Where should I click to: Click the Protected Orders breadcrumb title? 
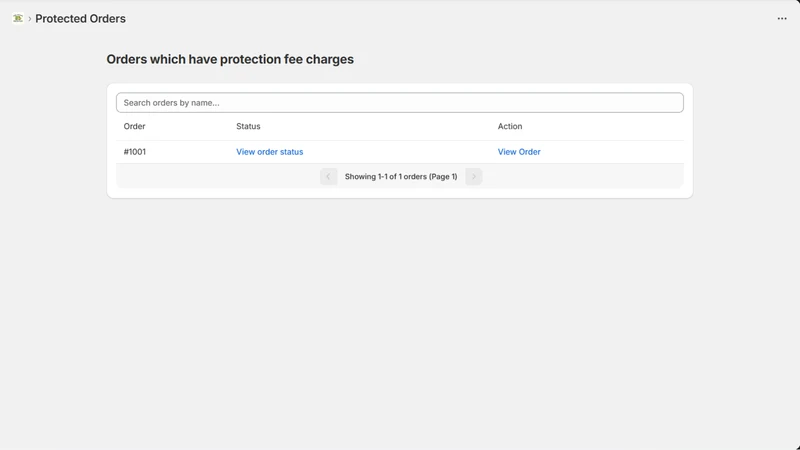[x=80, y=18]
